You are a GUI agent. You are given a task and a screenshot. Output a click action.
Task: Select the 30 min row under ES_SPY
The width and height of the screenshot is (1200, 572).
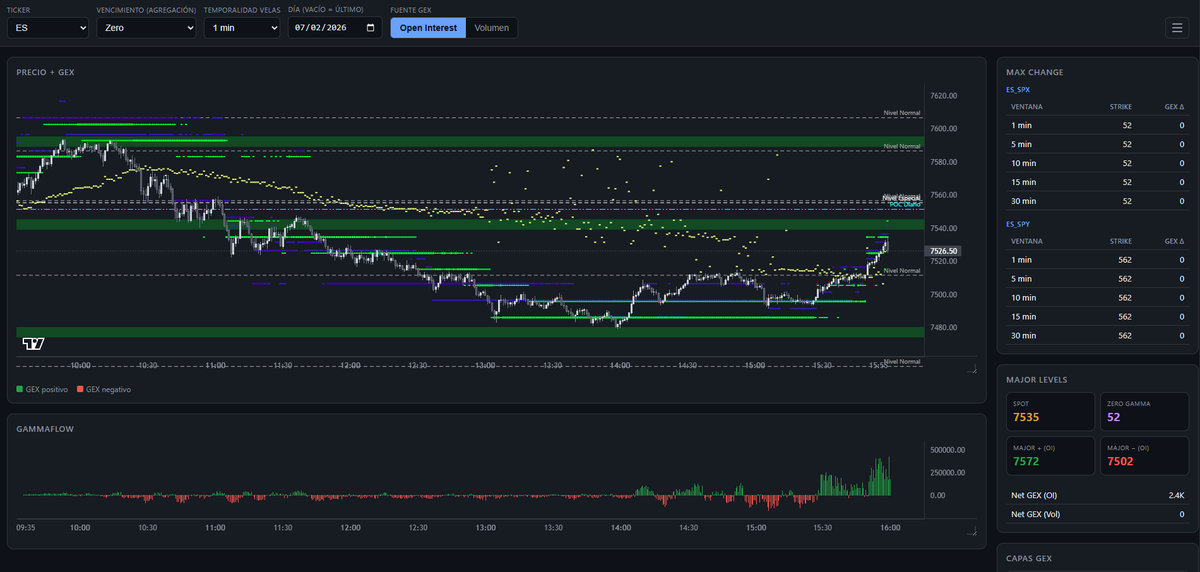[1097, 336]
